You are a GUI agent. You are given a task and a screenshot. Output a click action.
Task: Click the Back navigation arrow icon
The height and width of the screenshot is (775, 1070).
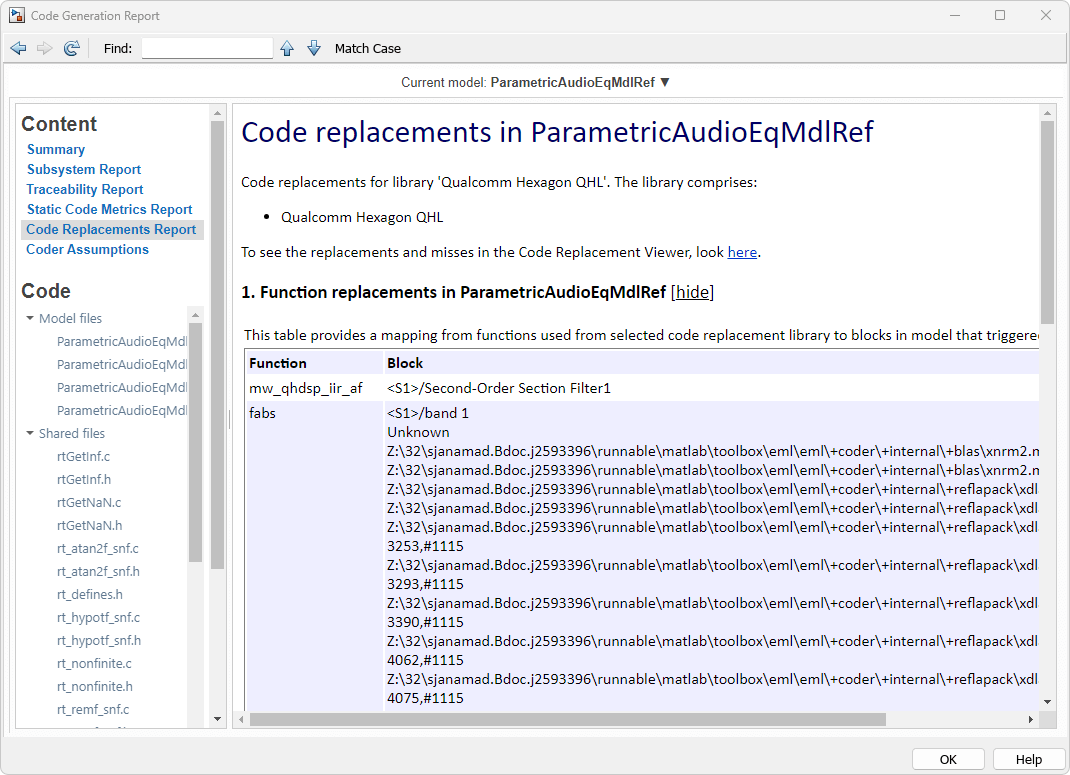[x=18, y=48]
